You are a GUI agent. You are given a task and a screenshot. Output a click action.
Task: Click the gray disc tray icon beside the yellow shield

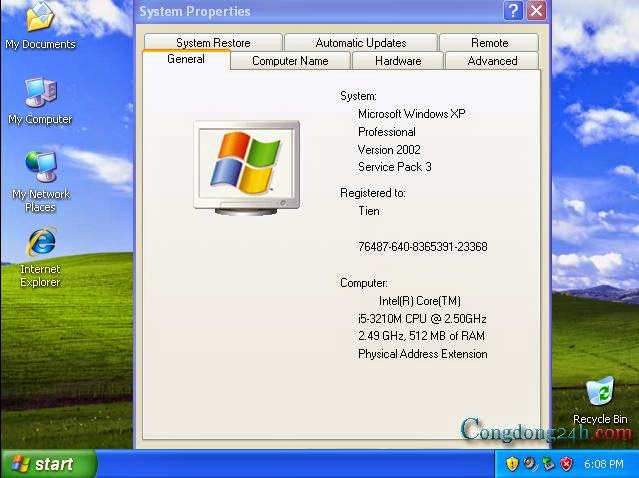pyautogui.click(x=530, y=464)
